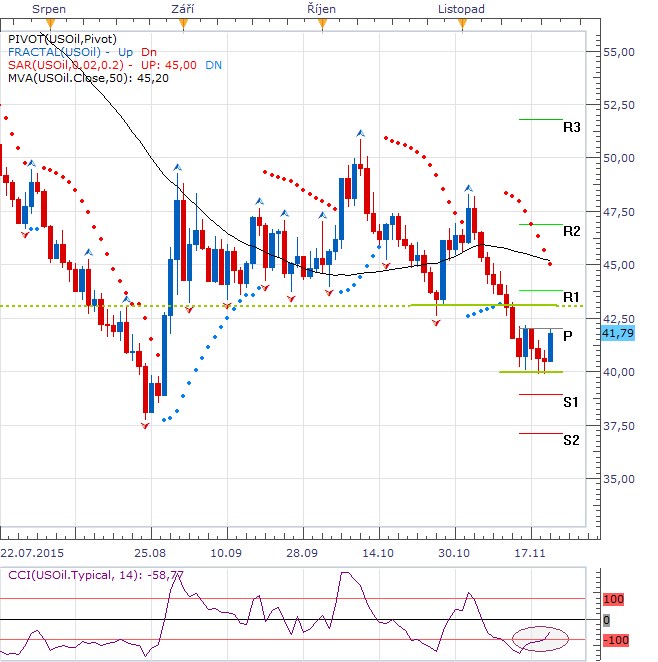Screen dimensions: 658x662
Task: Click the Říjen month marker arrow
Action: tap(322, 24)
